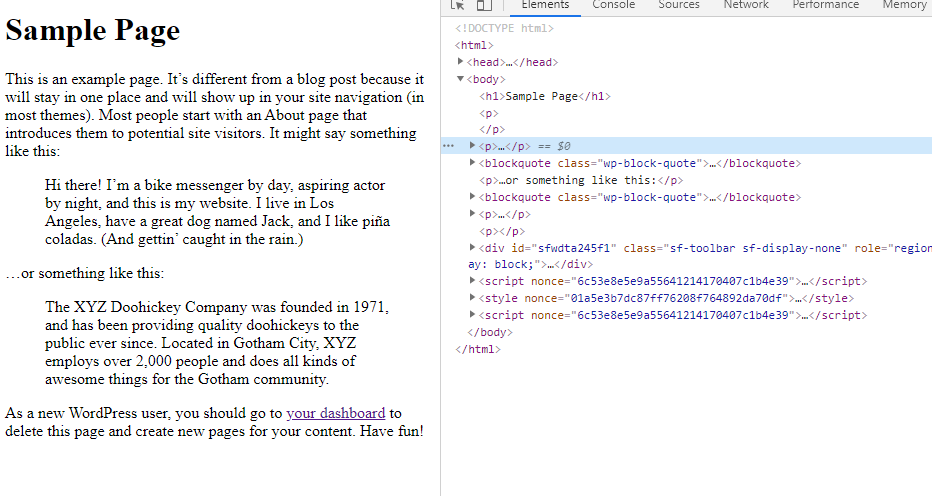The image size is (932, 496).
Task: Expand the last script nonce node
Action: [473, 315]
